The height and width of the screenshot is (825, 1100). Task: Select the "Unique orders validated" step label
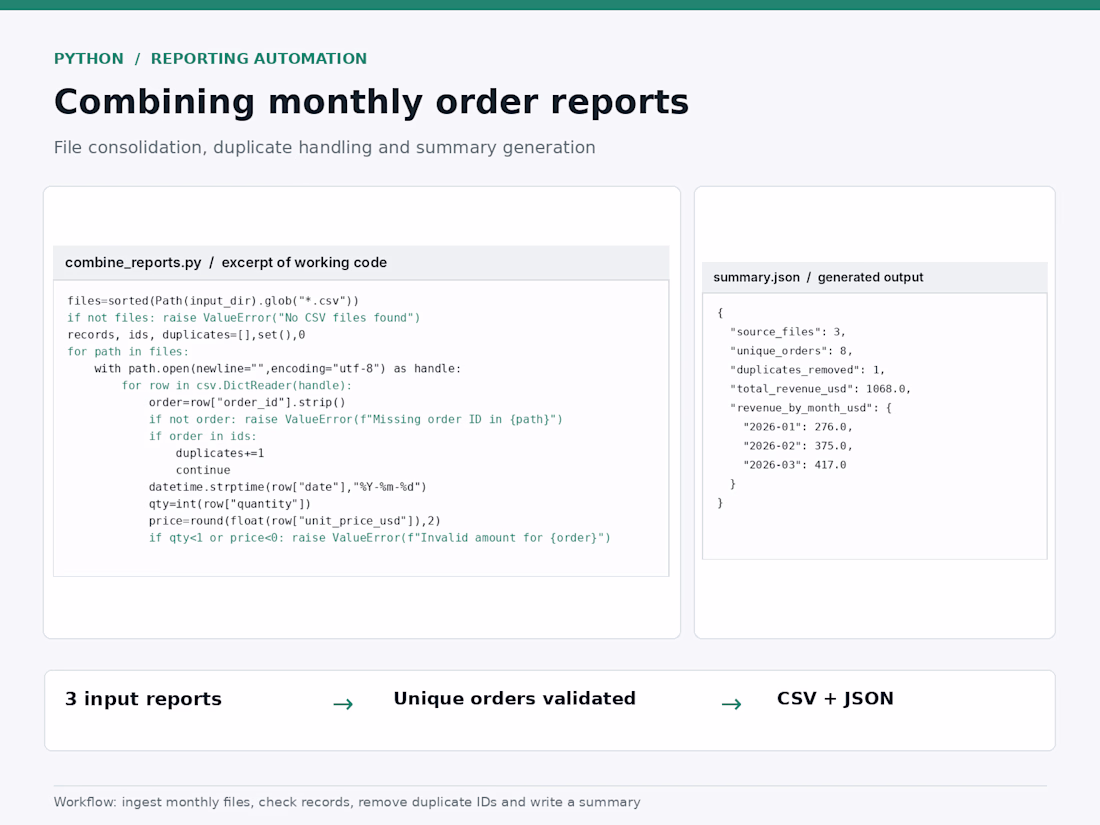(515, 699)
